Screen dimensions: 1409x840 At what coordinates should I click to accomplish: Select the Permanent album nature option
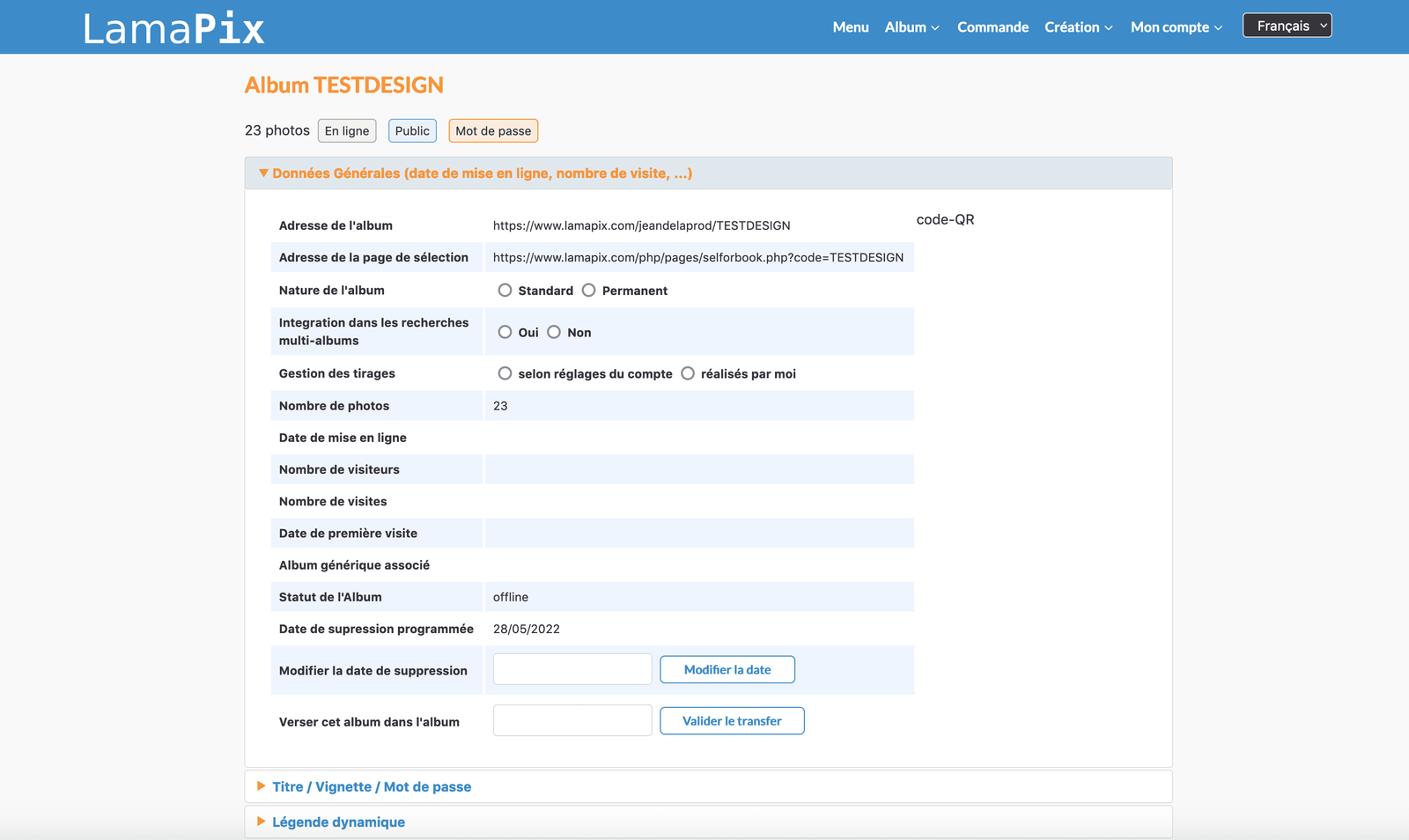pyautogui.click(x=589, y=291)
